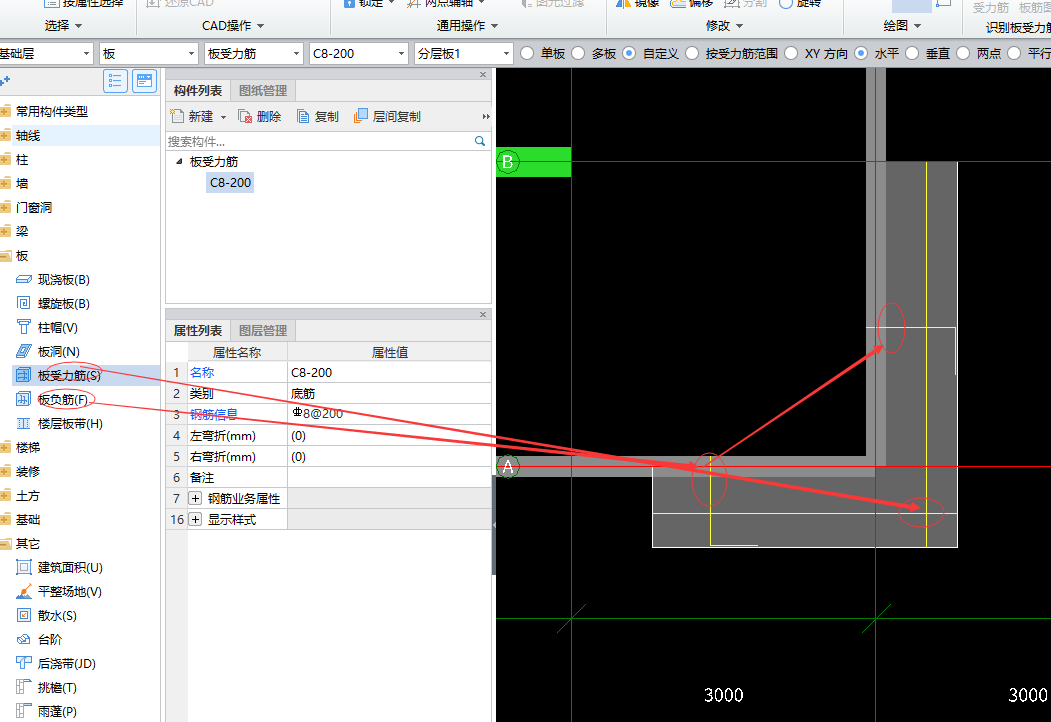Select the 平行 radio option
The width and height of the screenshot is (1051, 722).
point(1014,53)
